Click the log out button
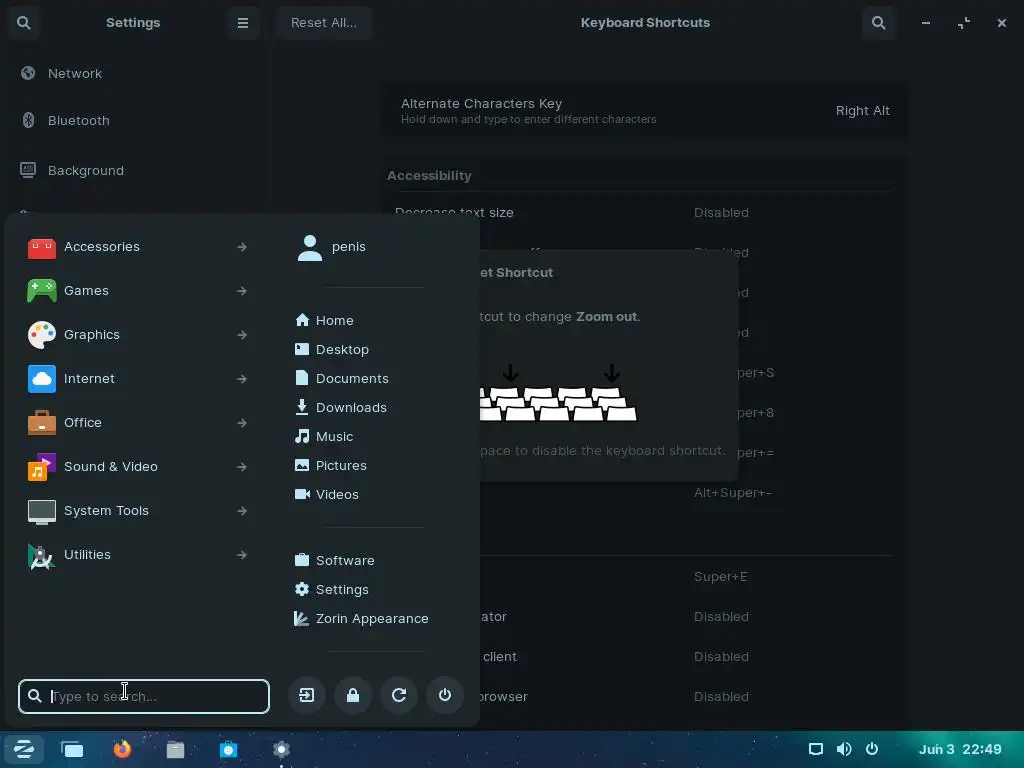 click(307, 696)
